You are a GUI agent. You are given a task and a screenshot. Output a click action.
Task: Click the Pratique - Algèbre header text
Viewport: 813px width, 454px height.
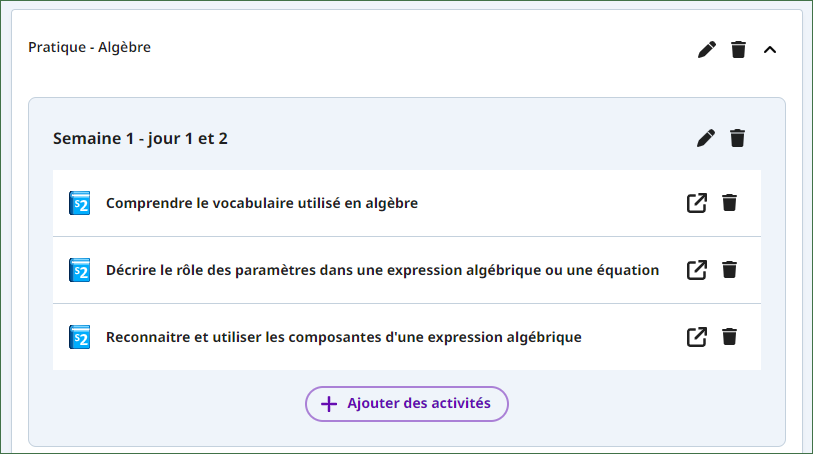(89, 47)
